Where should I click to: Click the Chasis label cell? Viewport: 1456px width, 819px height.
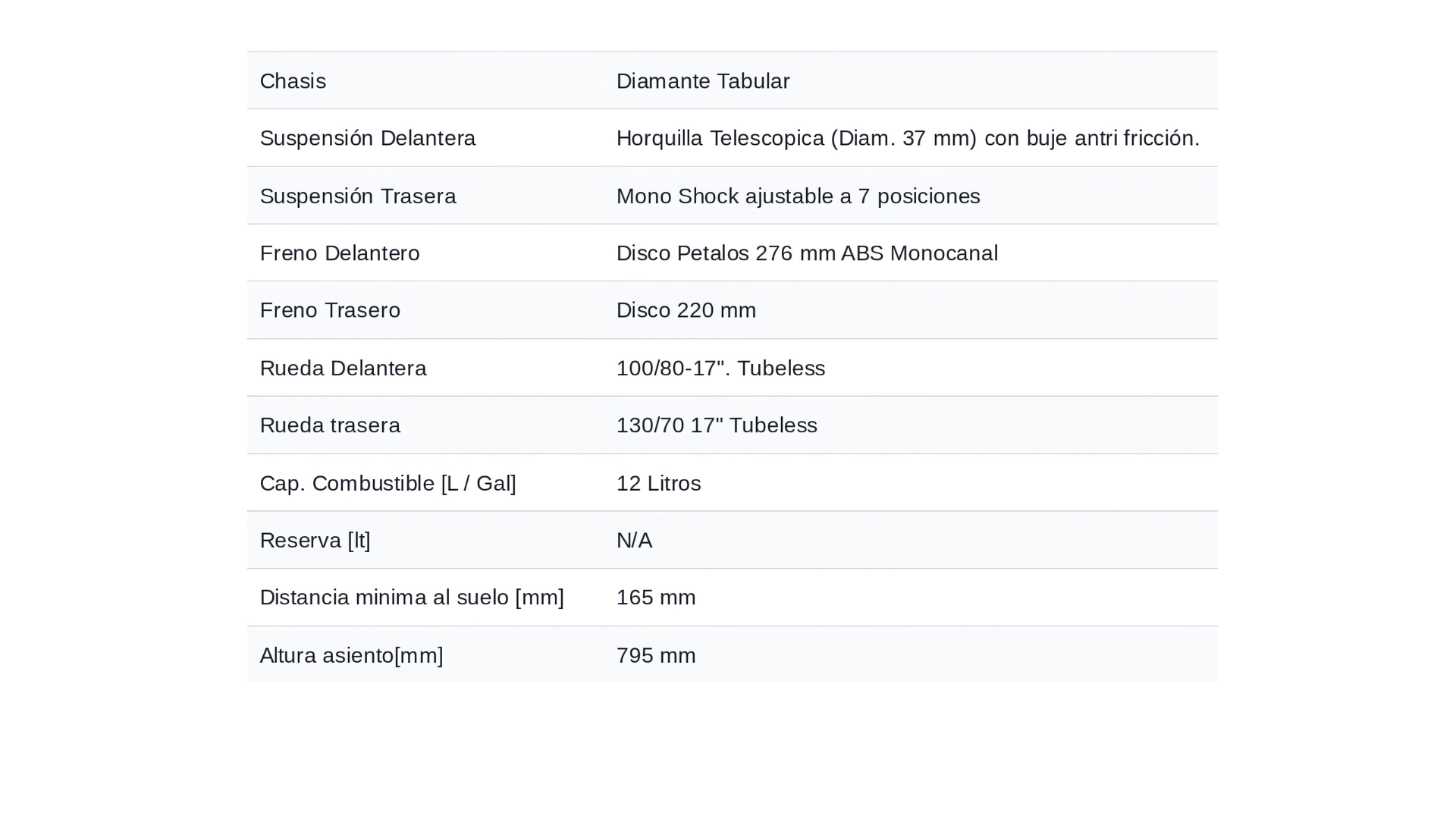(293, 81)
